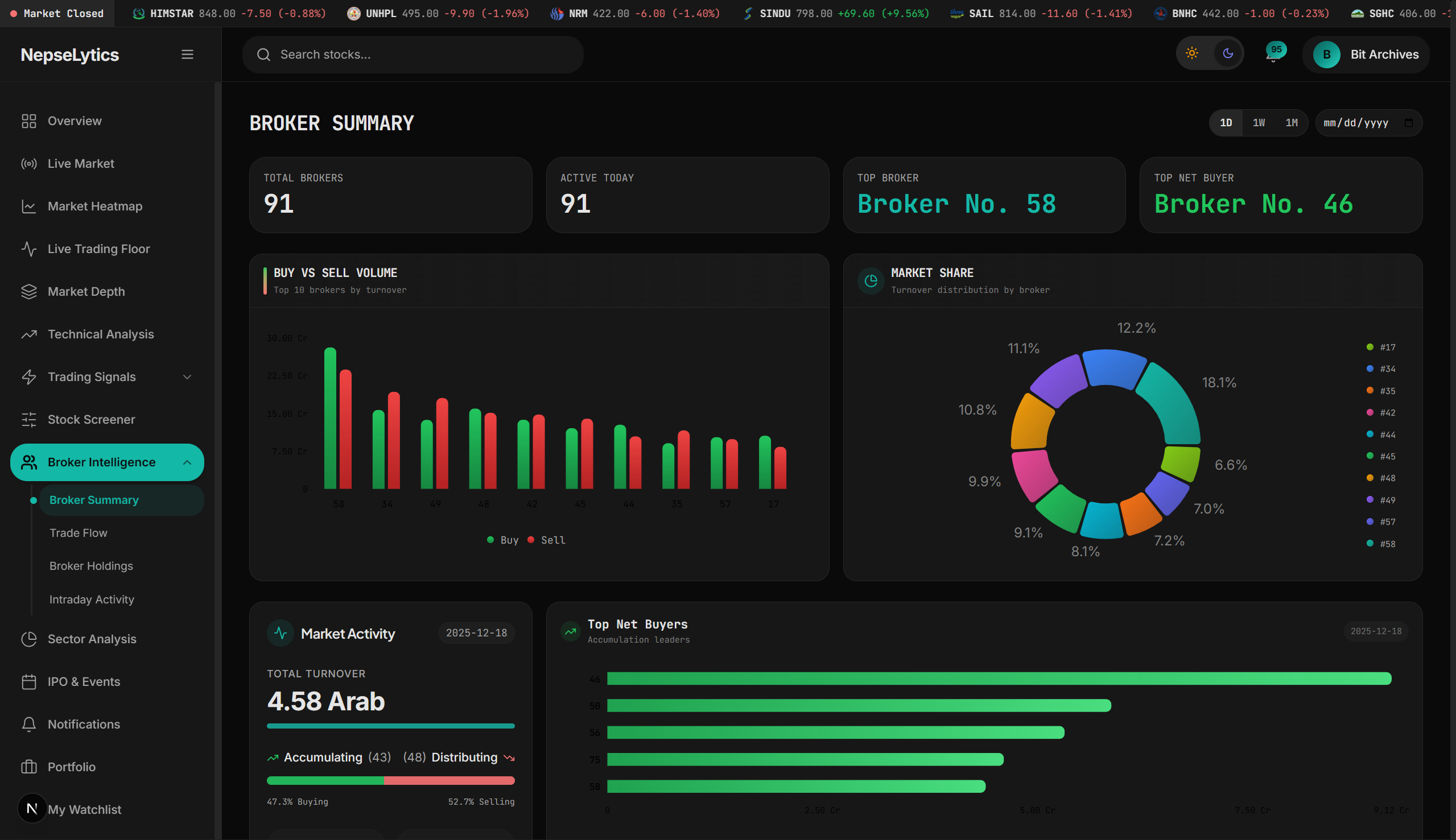Open the Bit Archives profile button
The height and width of the screenshot is (840, 1456).
[1366, 54]
